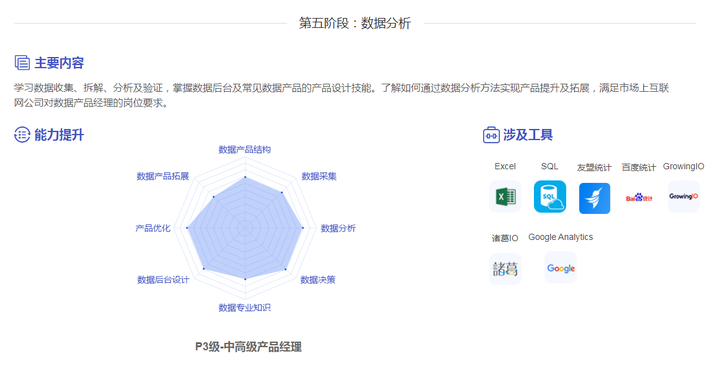
Task: Click the paragraph starting 学习数据收集
Action: point(341,95)
